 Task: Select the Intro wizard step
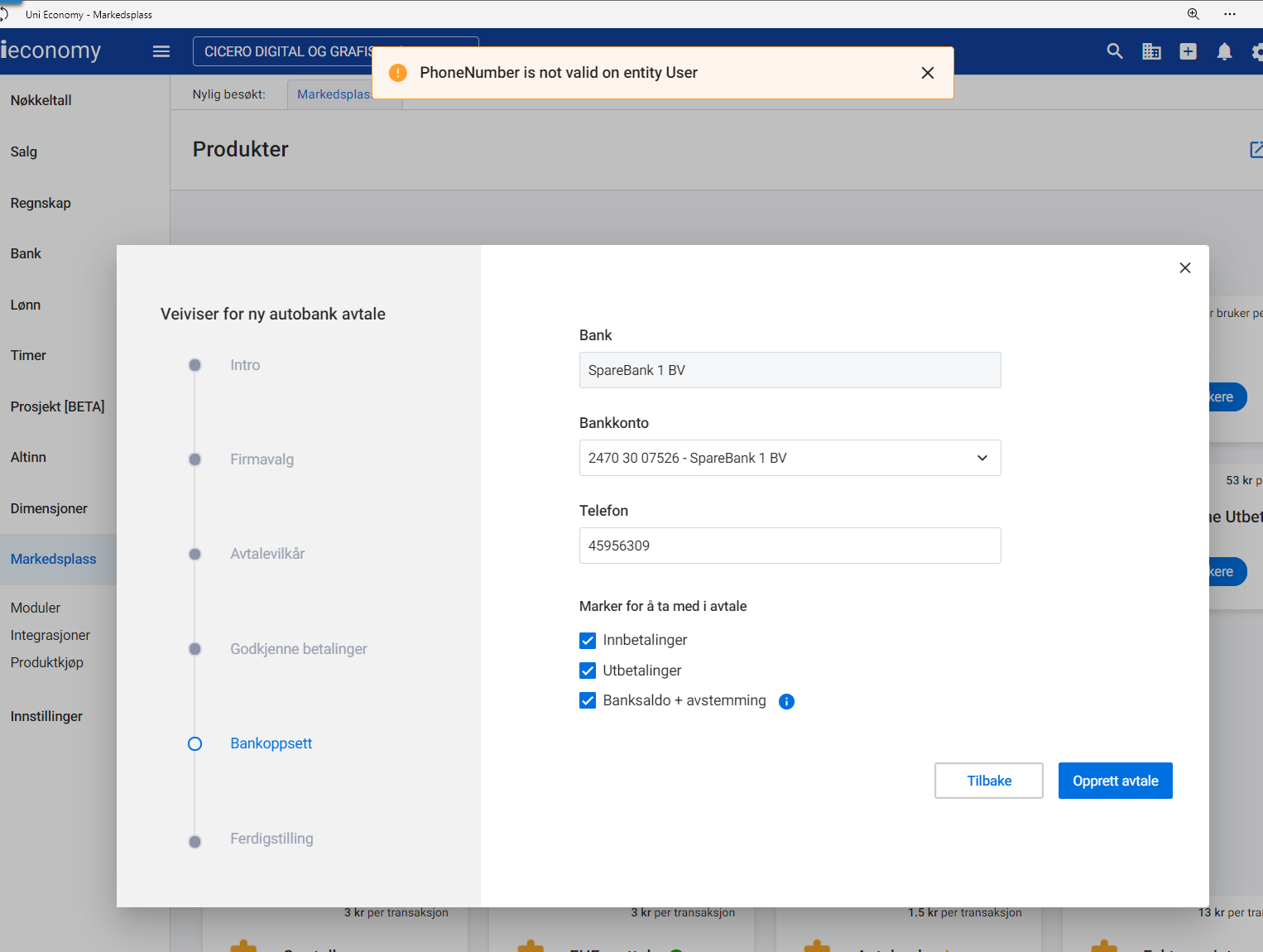(245, 365)
